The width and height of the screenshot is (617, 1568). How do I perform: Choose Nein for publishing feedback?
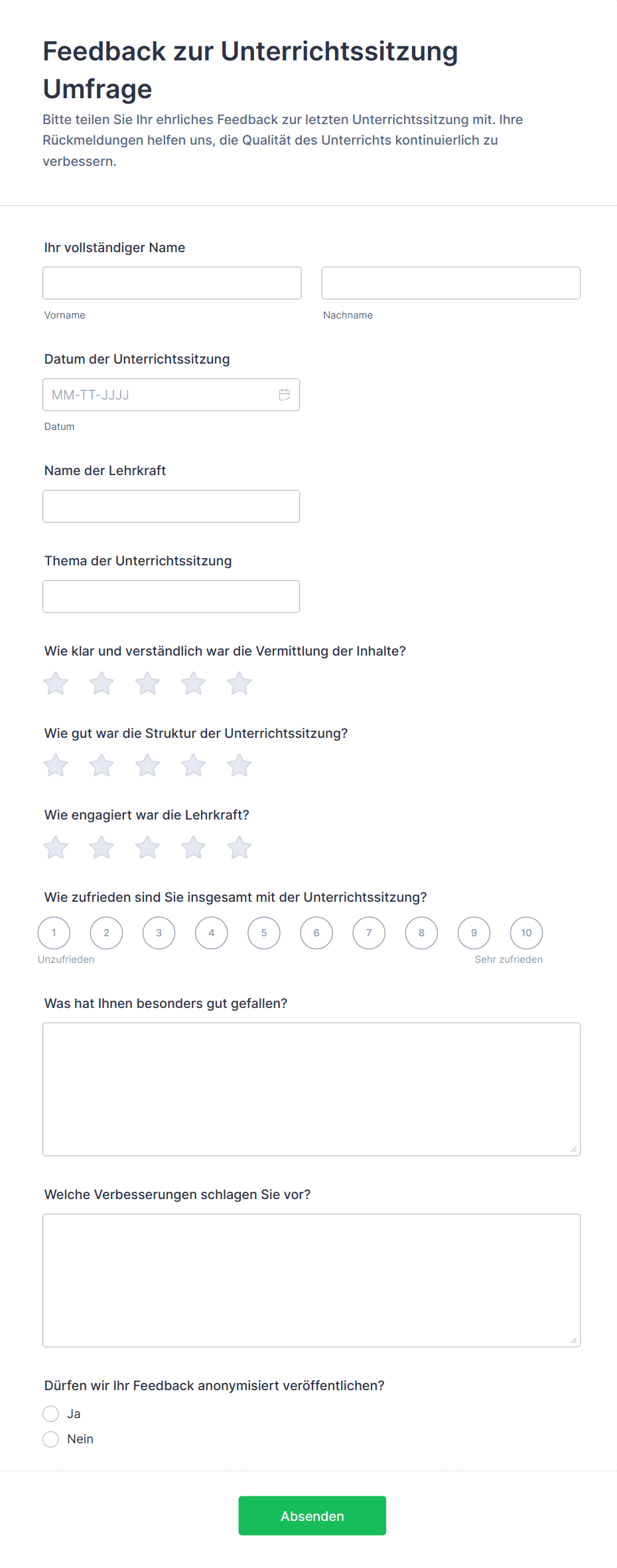tap(51, 1439)
